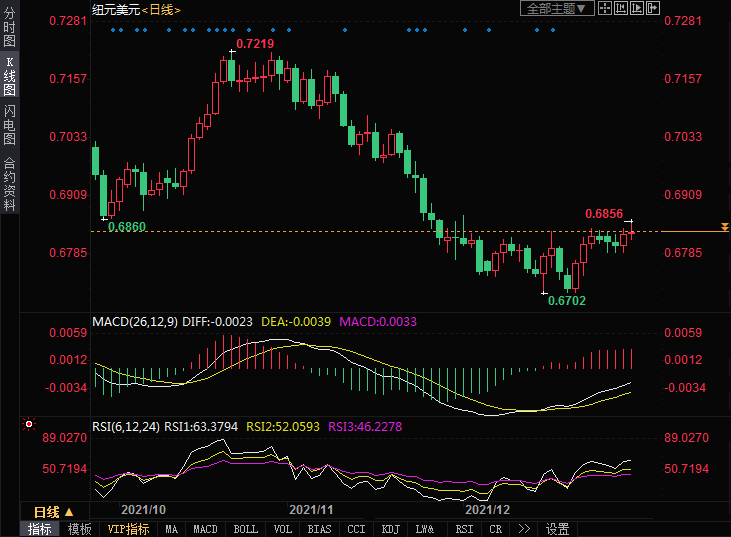Image resolution: width=731 pixels, height=537 pixels.
Task: Toggle the KDJ indicator
Action: [x=391, y=529]
